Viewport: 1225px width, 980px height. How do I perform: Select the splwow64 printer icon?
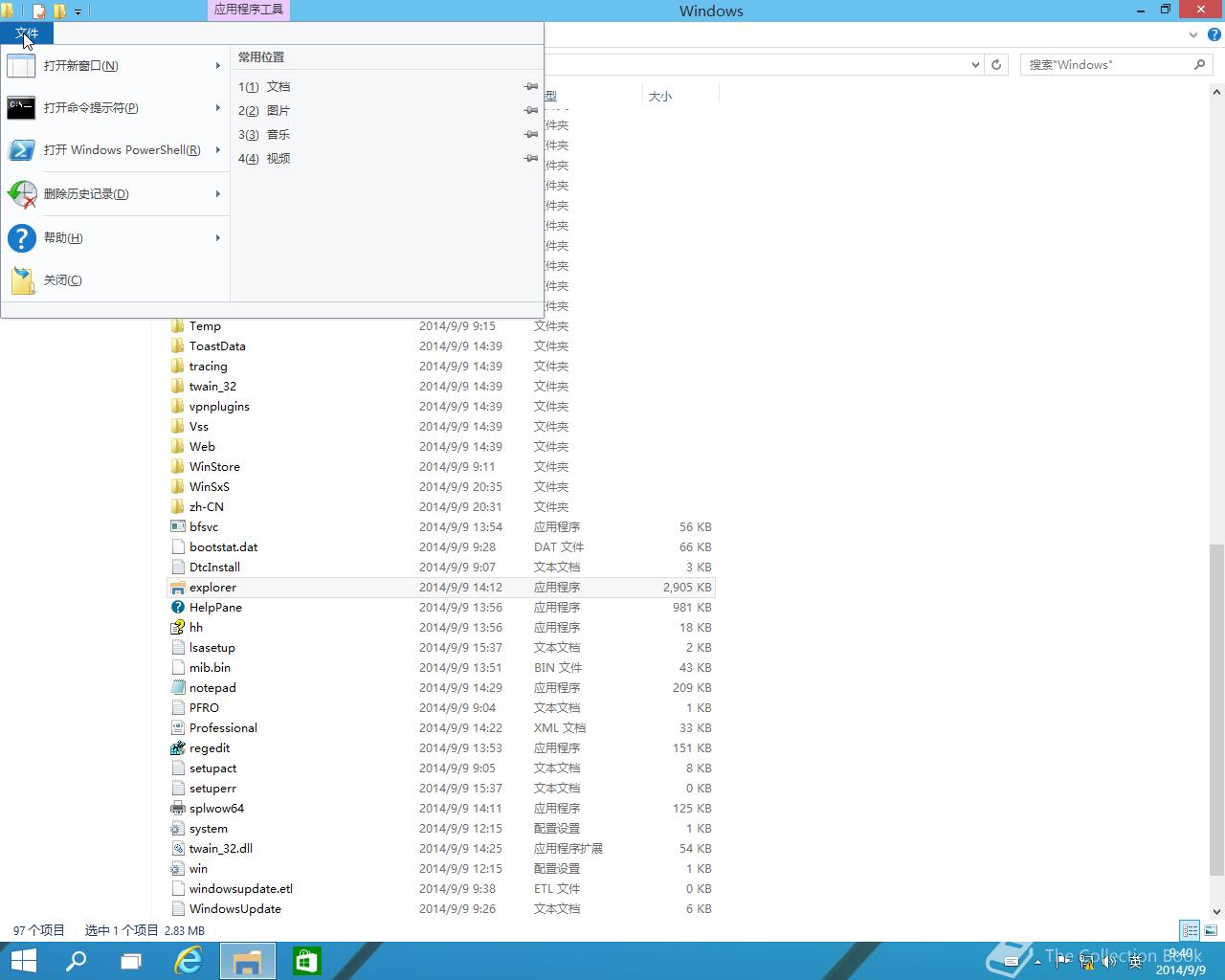point(177,809)
